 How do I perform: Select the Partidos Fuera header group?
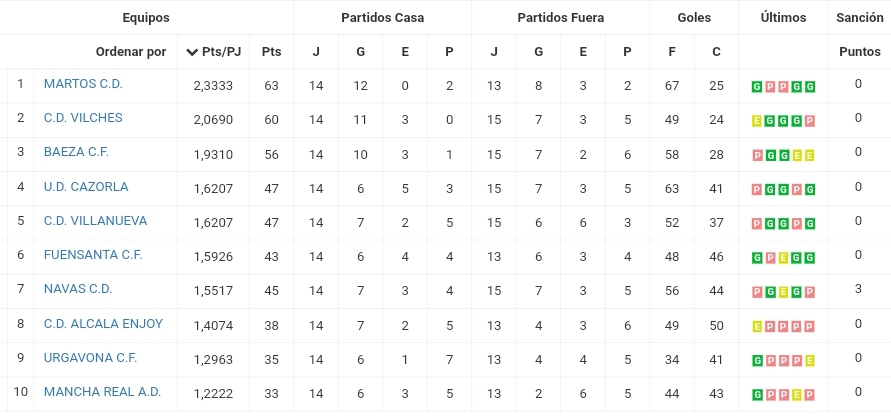(560, 18)
